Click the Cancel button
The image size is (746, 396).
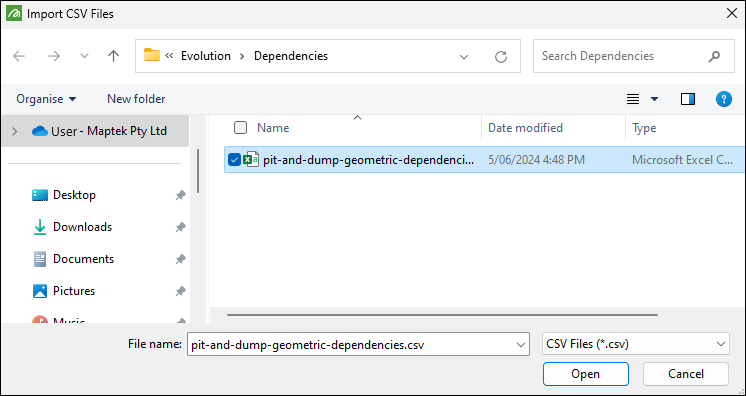pyautogui.click(x=686, y=374)
